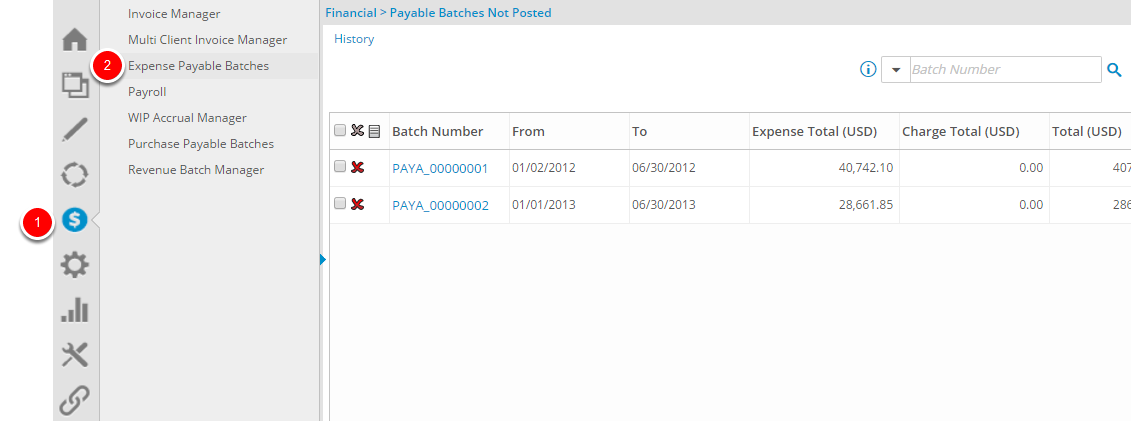Open Invoice Manager from the menu
Viewport: 1131px width, 421px height.
click(174, 14)
